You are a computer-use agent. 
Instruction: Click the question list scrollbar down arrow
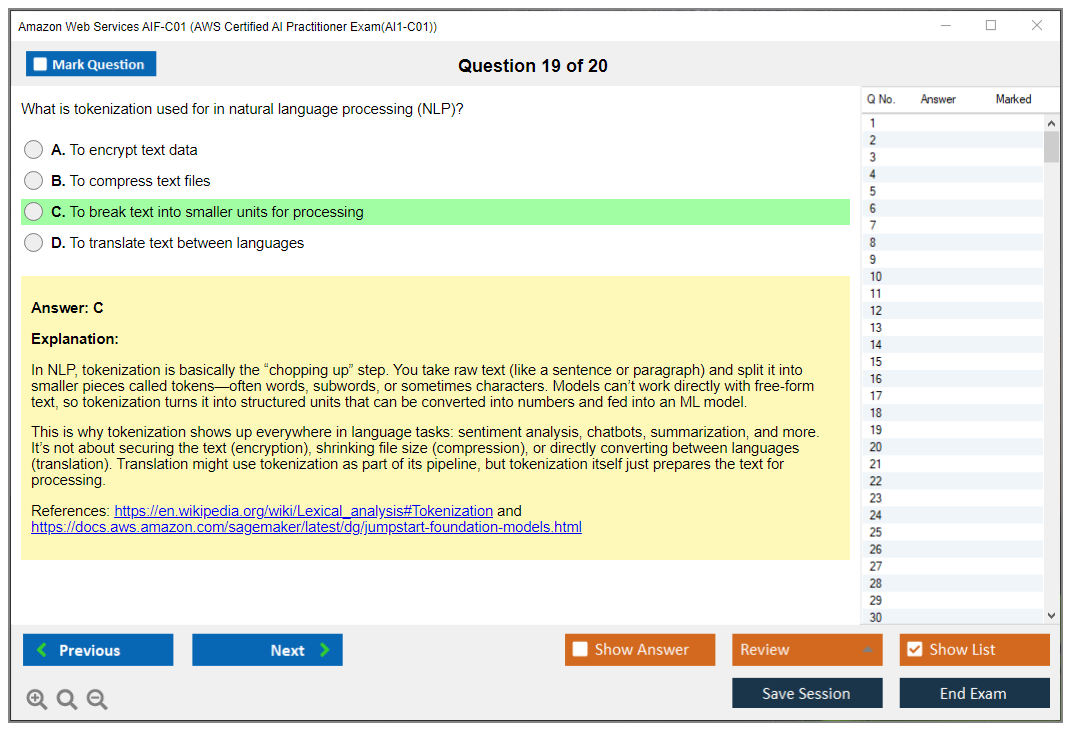1051,615
